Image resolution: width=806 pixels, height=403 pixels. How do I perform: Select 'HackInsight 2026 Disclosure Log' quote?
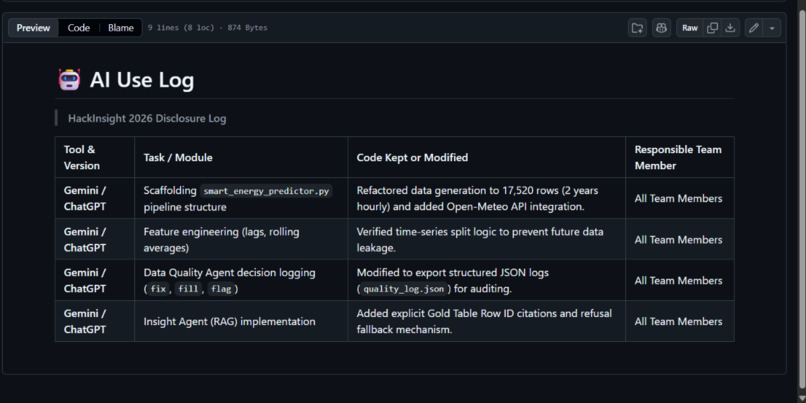point(147,118)
